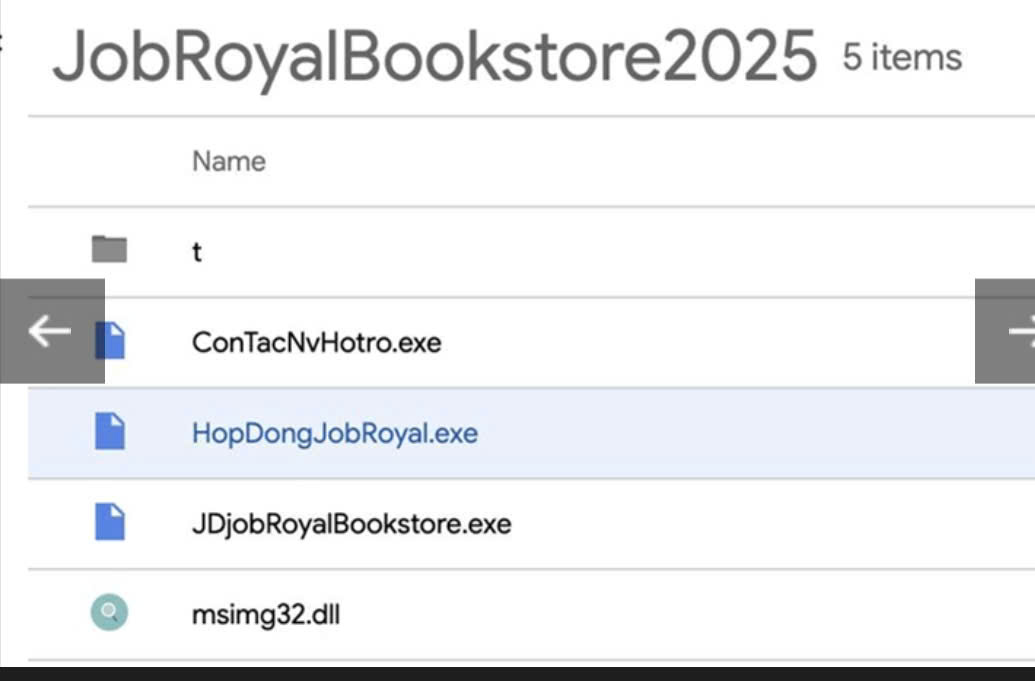Viewport: 1035px width, 681px height.
Task: Open the folder named t
Action: point(197,252)
